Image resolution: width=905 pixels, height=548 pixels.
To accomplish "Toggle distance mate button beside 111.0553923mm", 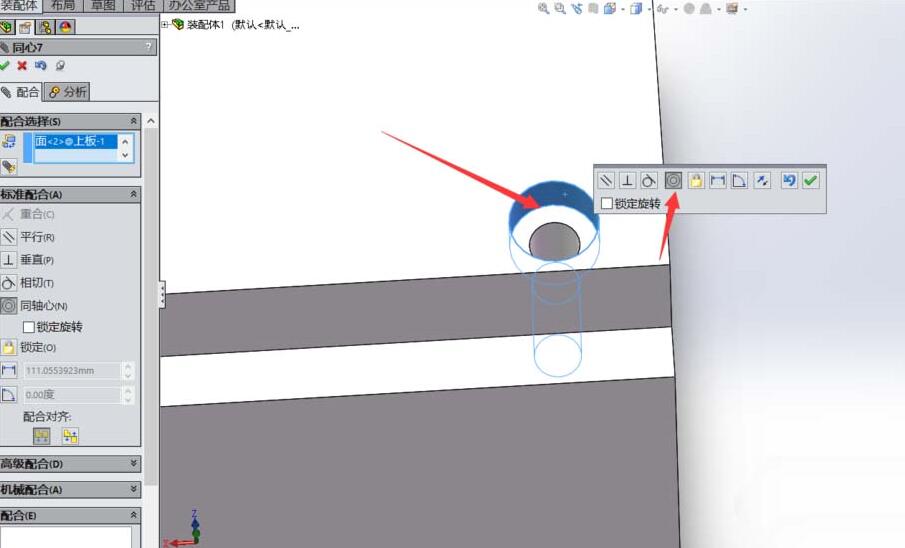I will click(x=9, y=370).
